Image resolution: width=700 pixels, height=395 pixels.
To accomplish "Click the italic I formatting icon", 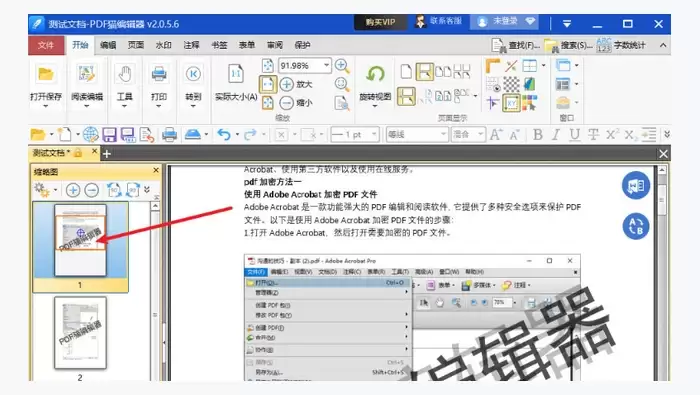I will 556,134.
